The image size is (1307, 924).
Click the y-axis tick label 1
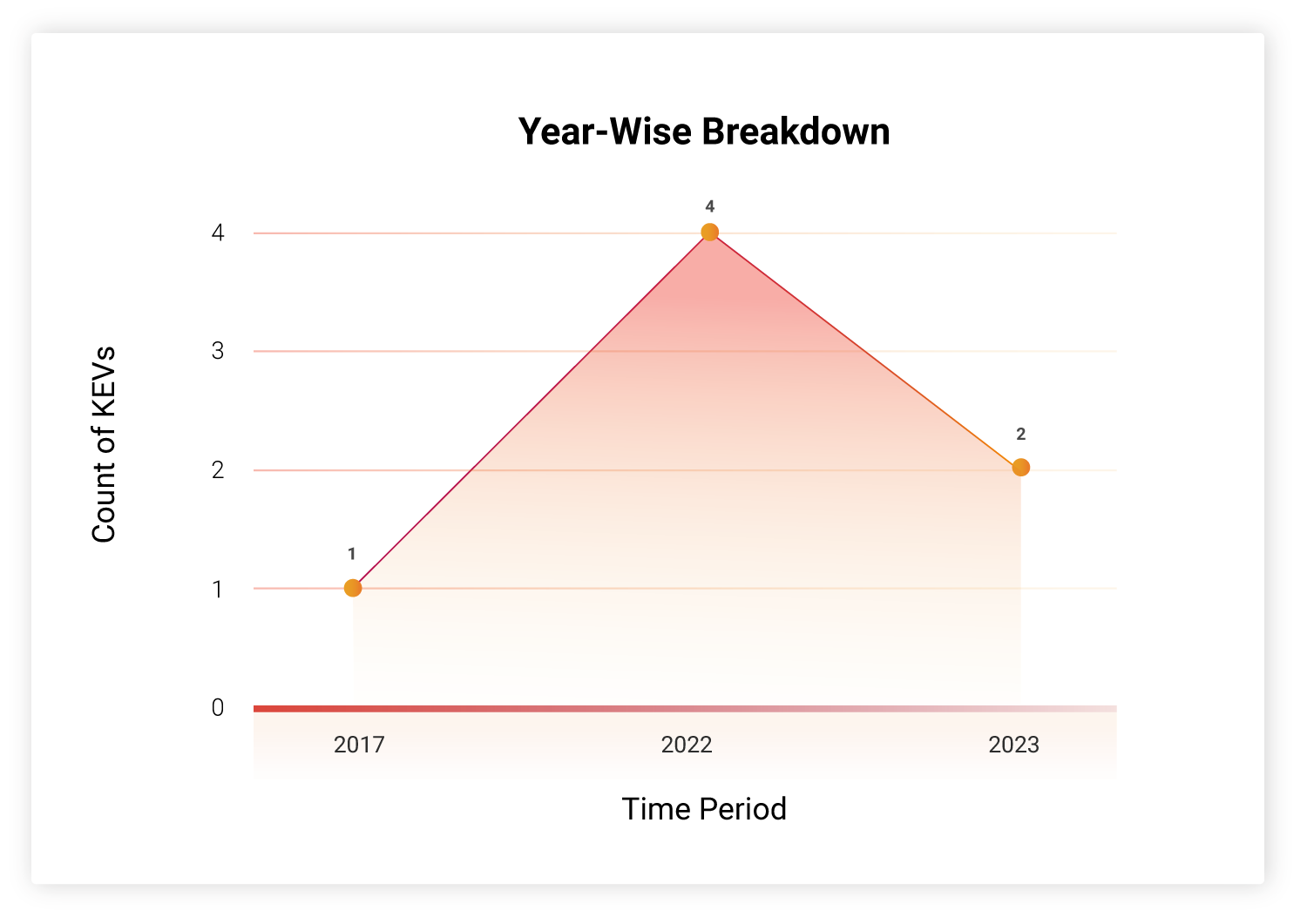[218, 590]
